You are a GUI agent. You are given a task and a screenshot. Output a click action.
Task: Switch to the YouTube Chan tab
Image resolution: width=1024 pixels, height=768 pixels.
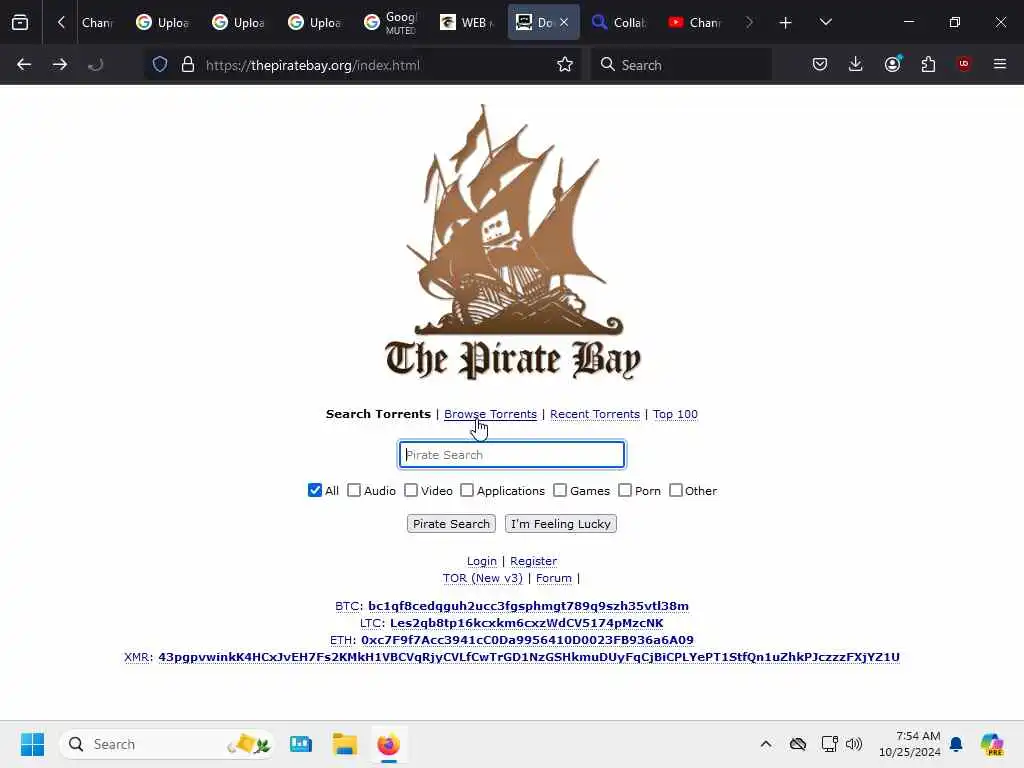point(694,23)
